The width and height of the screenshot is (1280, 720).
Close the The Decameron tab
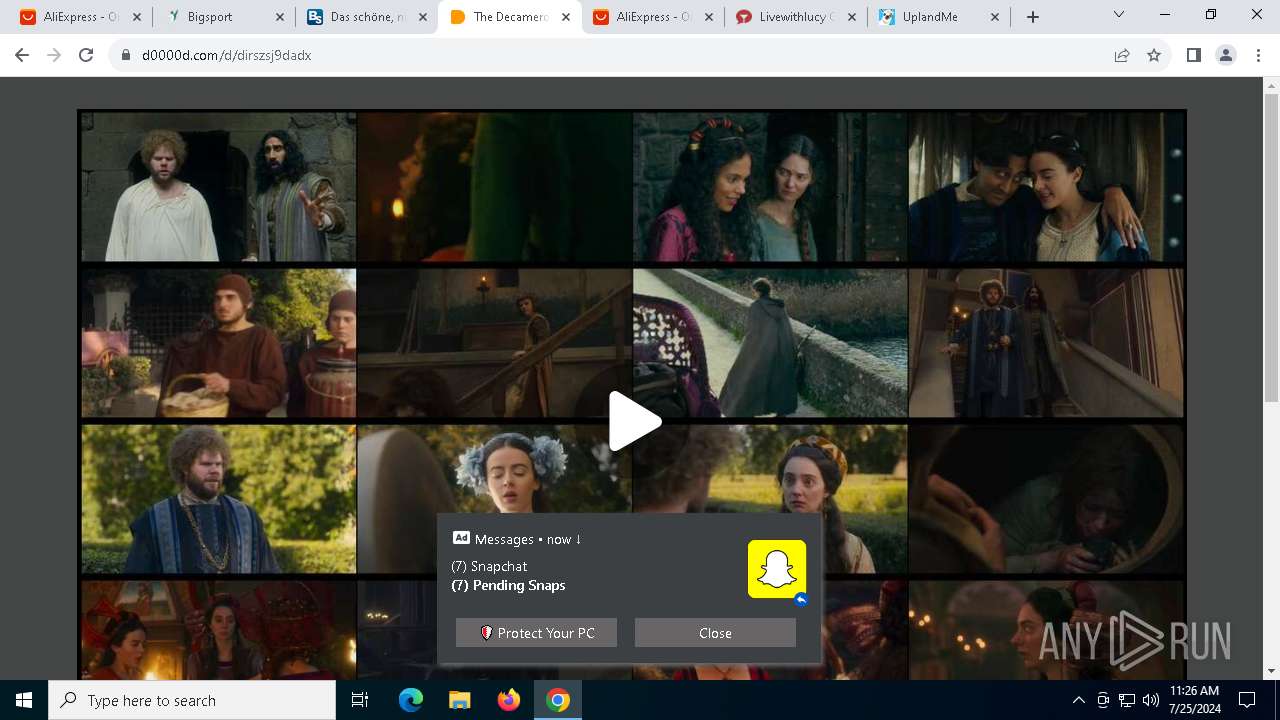[x=566, y=17]
